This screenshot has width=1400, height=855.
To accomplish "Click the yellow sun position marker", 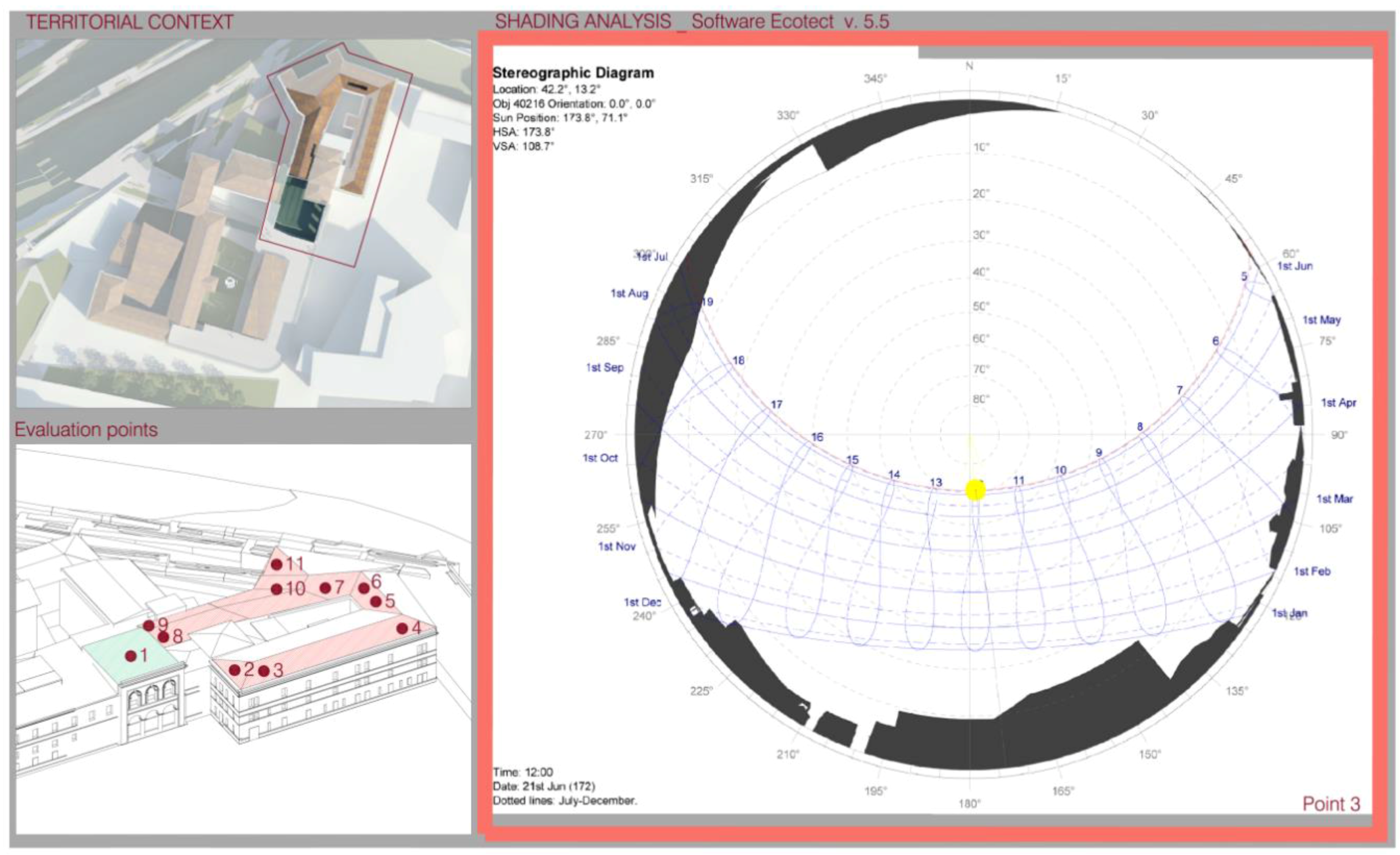I will (x=975, y=490).
